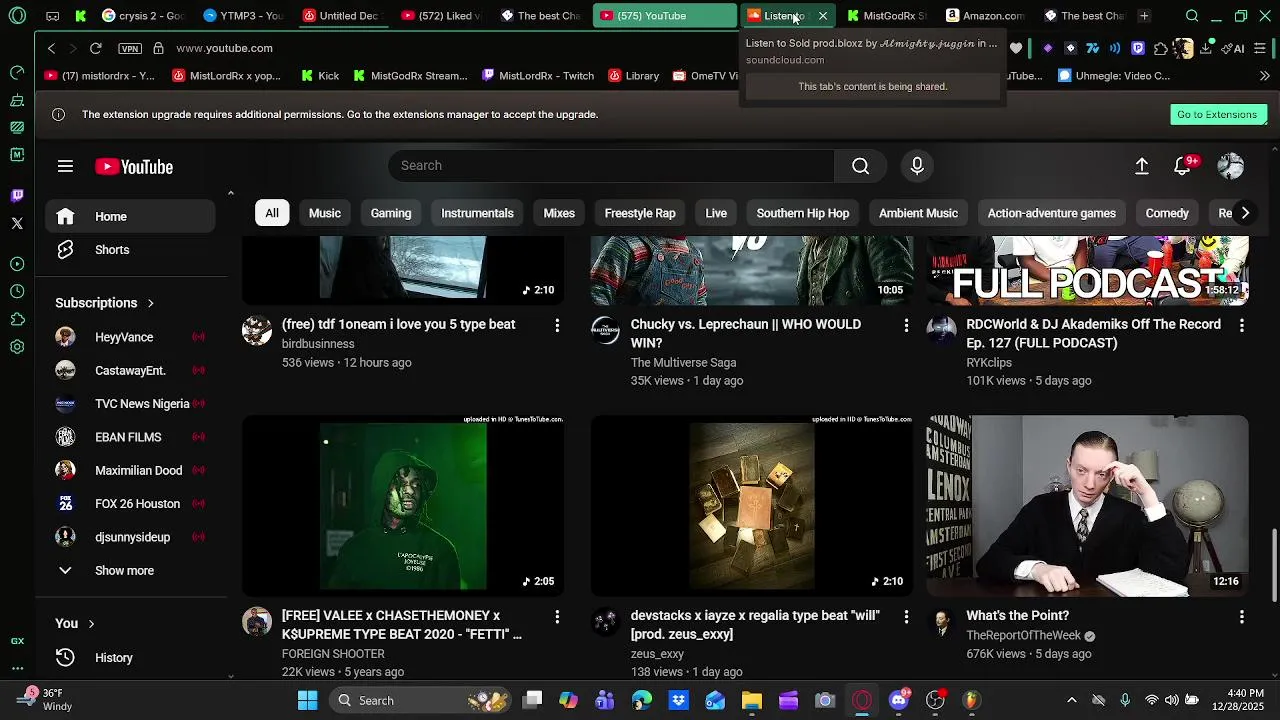Click the Go to Extensions button
Image resolution: width=1280 pixels, height=720 pixels.
[1217, 114]
